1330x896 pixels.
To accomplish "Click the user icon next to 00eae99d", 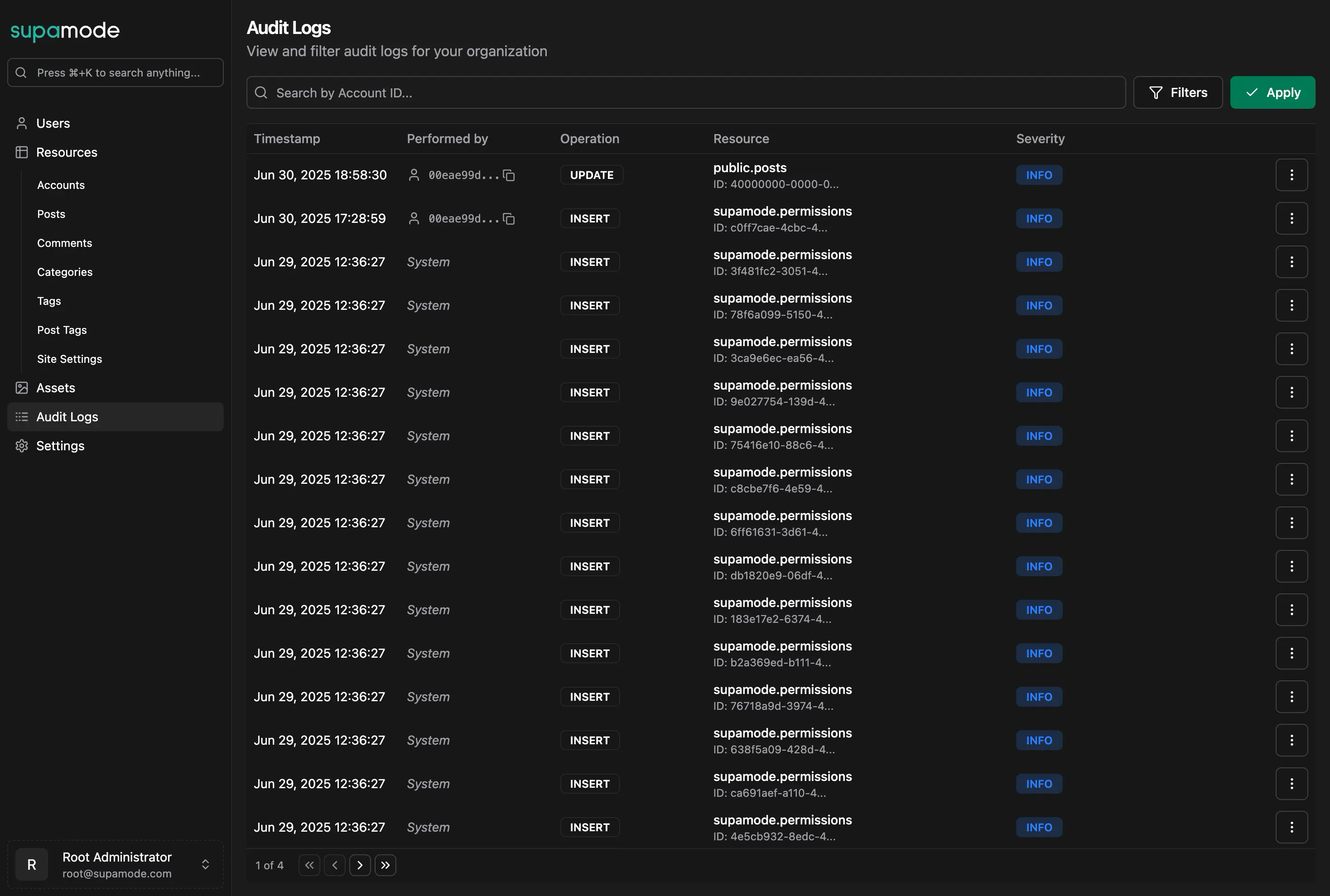I will point(414,175).
